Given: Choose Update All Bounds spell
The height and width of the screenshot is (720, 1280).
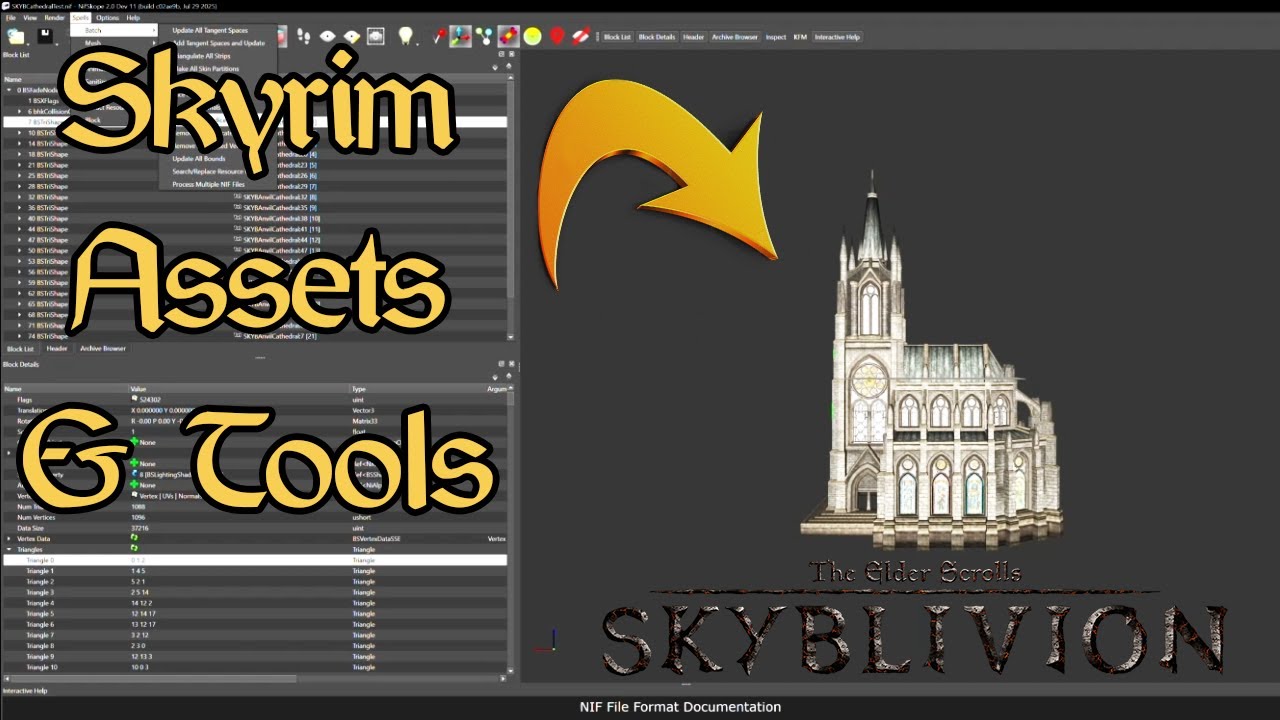Looking at the screenshot, I should point(199,158).
